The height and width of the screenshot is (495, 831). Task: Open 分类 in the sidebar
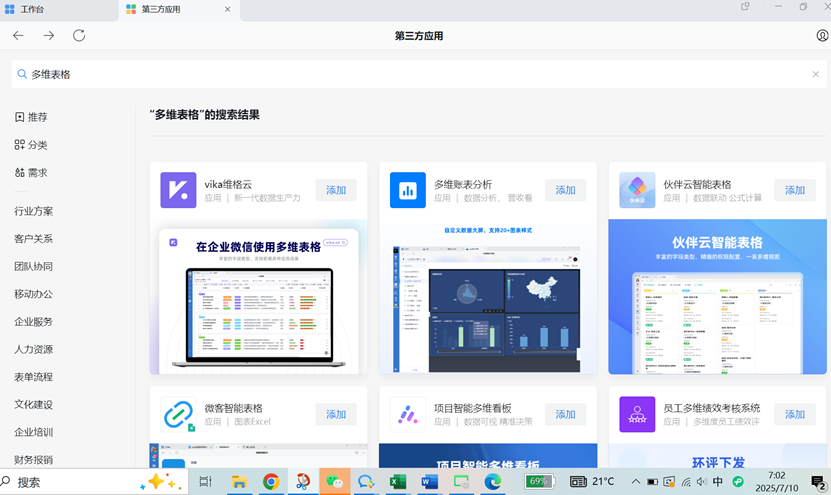coord(31,145)
